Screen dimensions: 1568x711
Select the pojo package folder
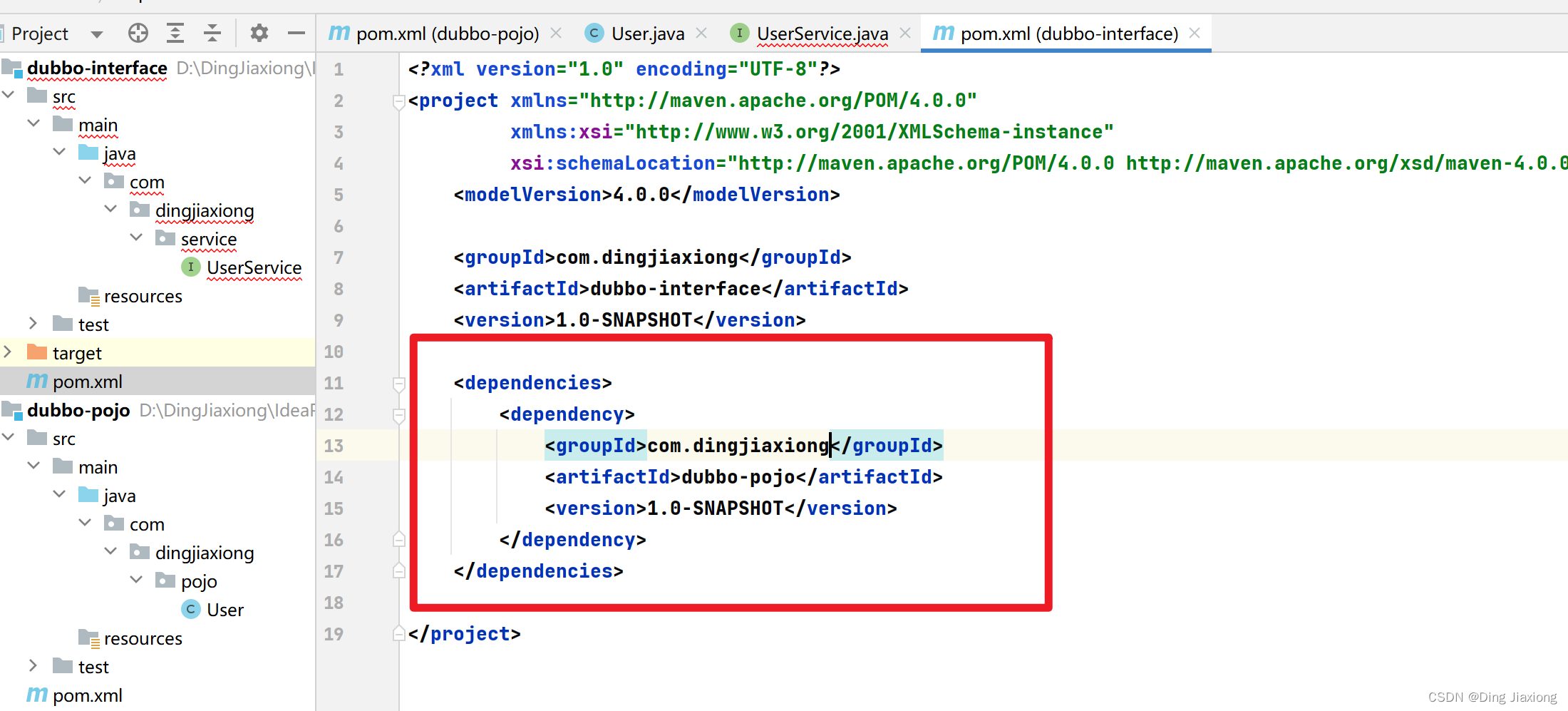coord(199,581)
